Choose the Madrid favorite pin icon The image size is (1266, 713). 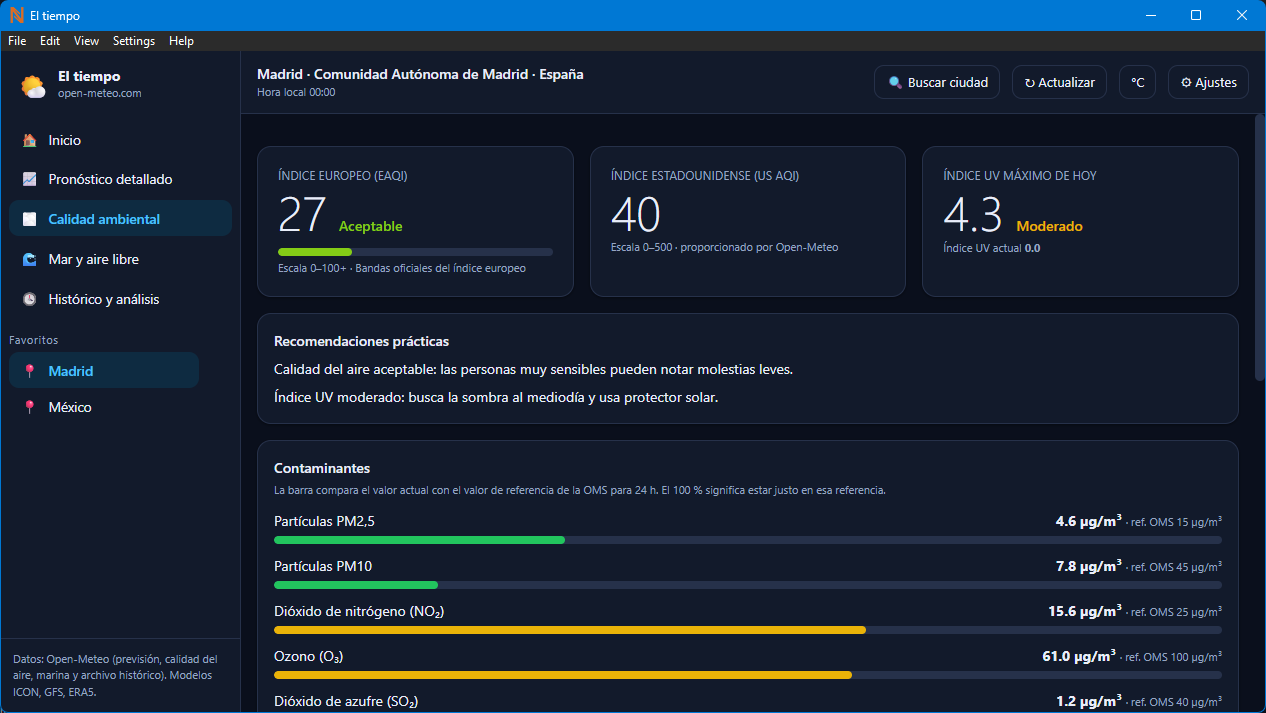(x=30, y=371)
